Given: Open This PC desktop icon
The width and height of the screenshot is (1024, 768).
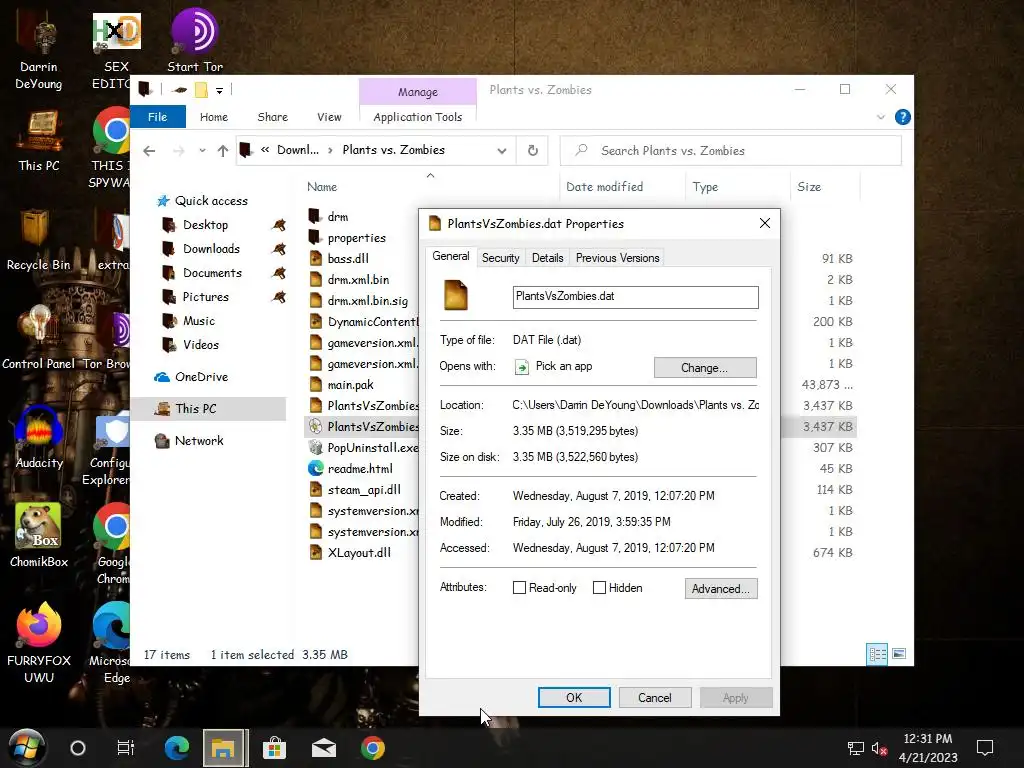Looking at the screenshot, I should tap(39, 140).
